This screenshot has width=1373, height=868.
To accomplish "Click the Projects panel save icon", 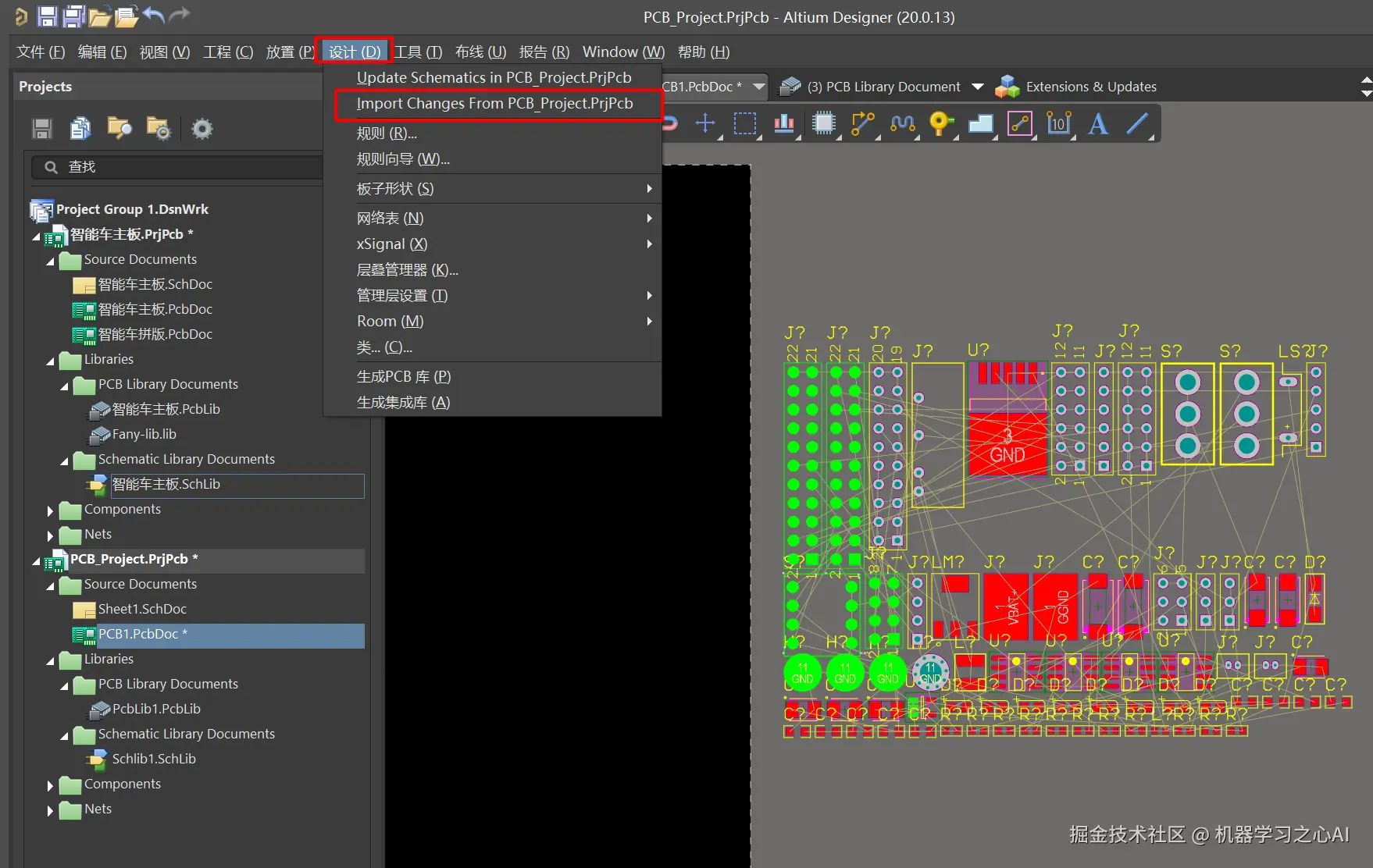I will (x=42, y=129).
